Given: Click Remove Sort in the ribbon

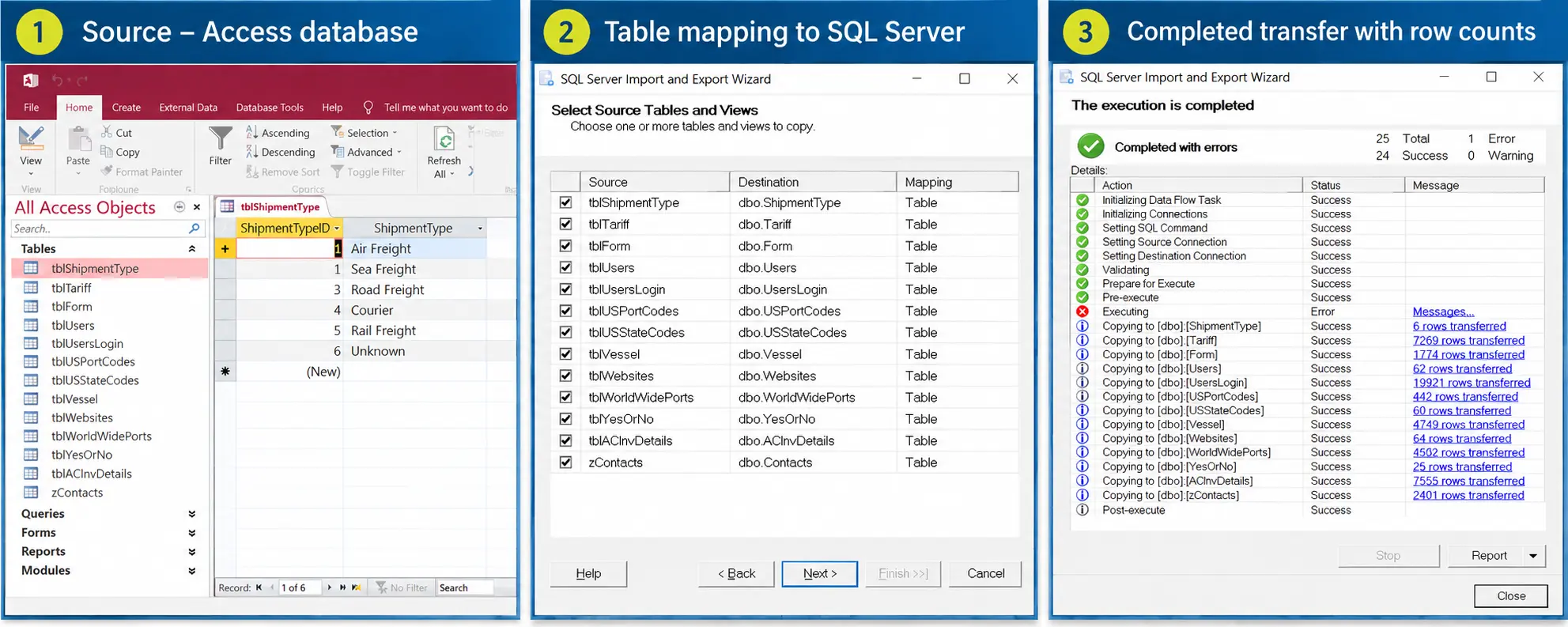Looking at the screenshot, I should [x=282, y=172].
